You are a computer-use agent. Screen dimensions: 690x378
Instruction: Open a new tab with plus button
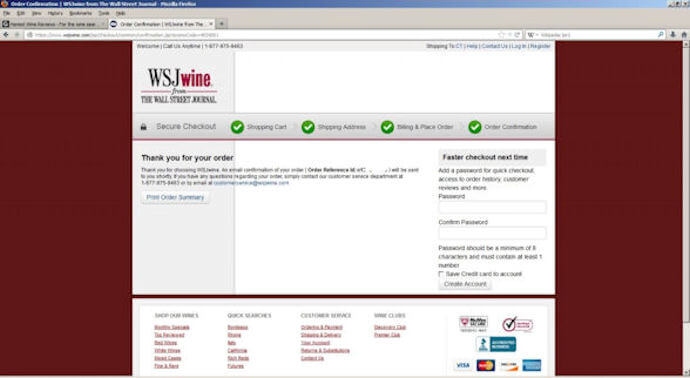(222, 24)
